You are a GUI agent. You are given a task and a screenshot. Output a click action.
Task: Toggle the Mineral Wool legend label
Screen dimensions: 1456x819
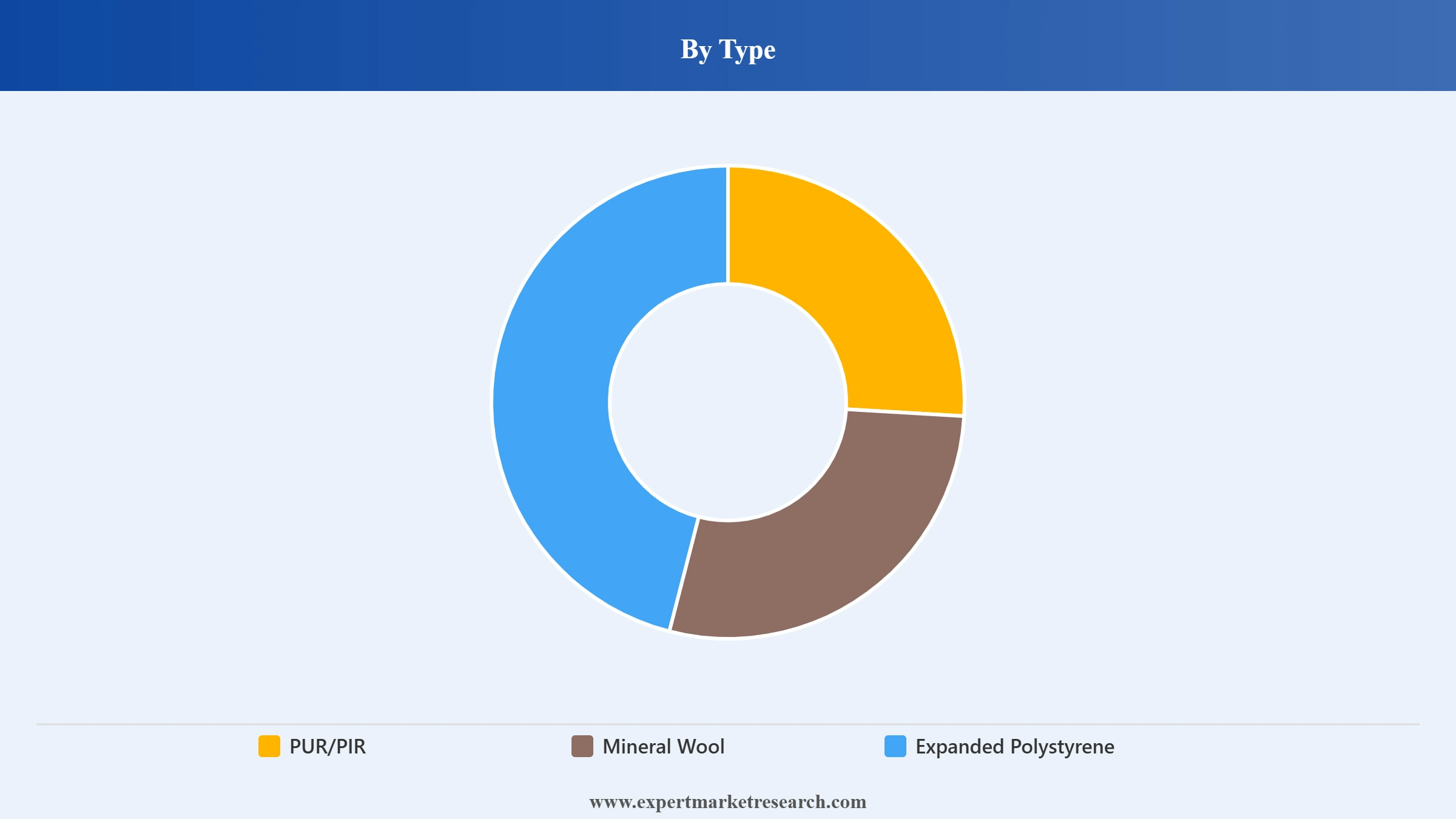pos(664,746)
